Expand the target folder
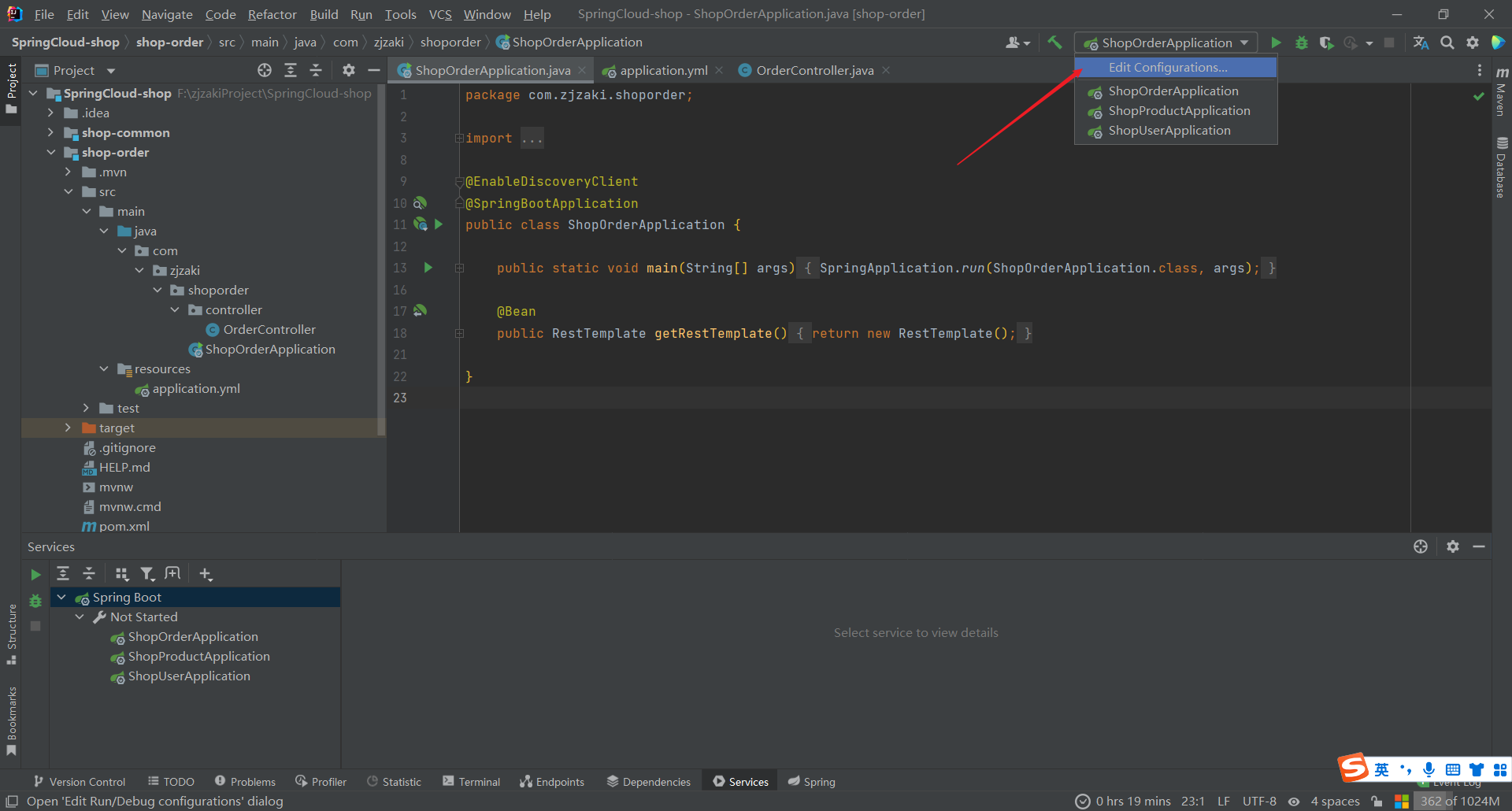 (68, 428)
